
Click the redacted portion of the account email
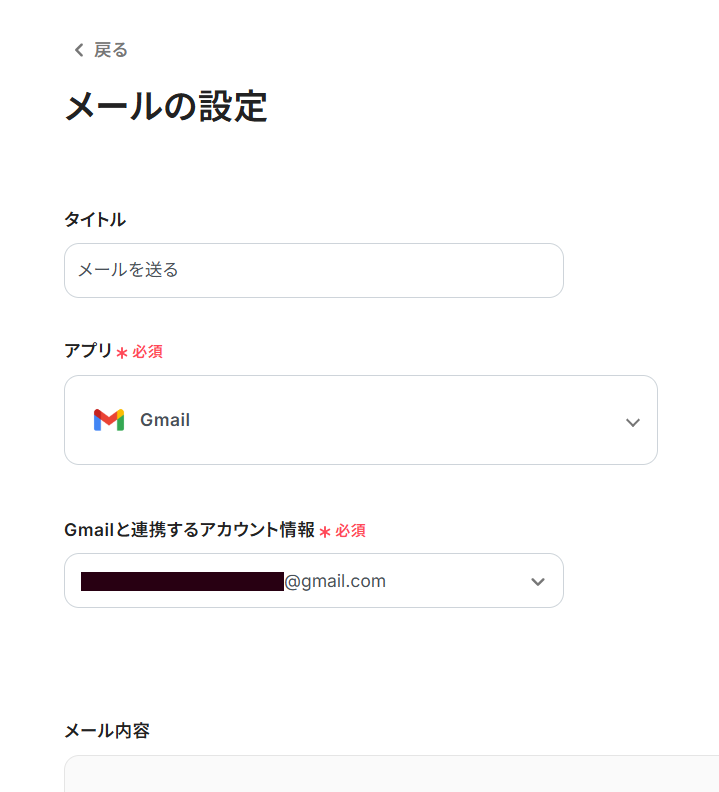182,582
